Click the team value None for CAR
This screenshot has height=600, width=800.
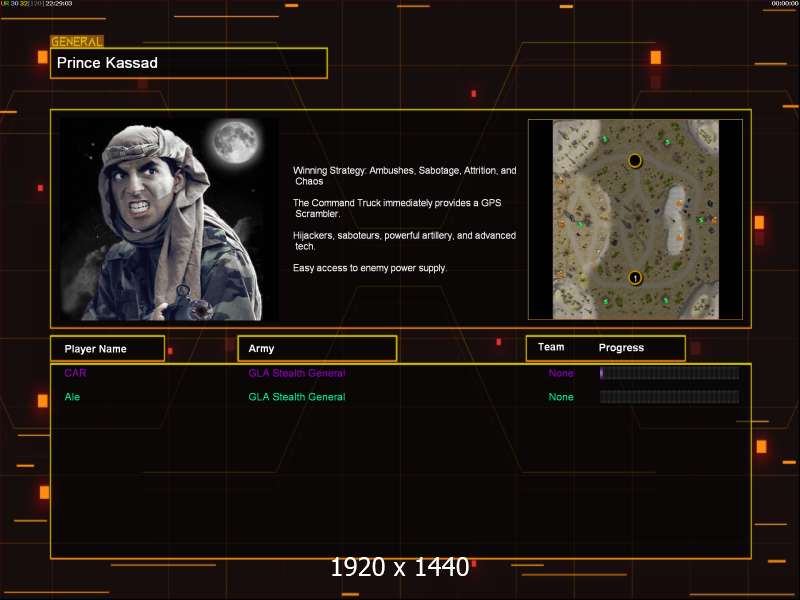[x=561, y=373]
